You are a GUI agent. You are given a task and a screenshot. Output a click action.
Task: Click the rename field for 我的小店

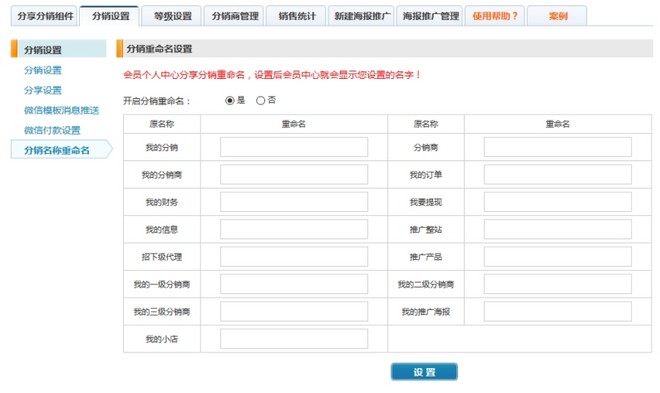click(294, 339)
